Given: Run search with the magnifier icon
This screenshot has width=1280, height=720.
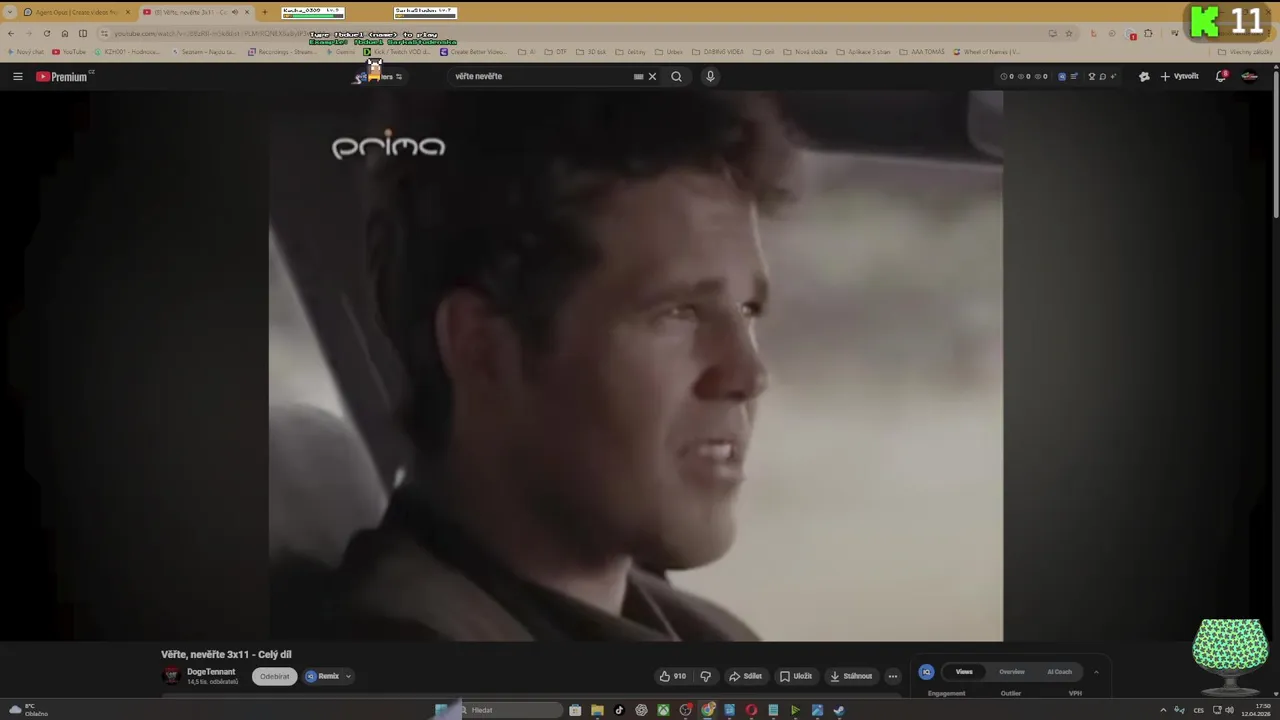Looking at the screenshot, I should (676, 76).
